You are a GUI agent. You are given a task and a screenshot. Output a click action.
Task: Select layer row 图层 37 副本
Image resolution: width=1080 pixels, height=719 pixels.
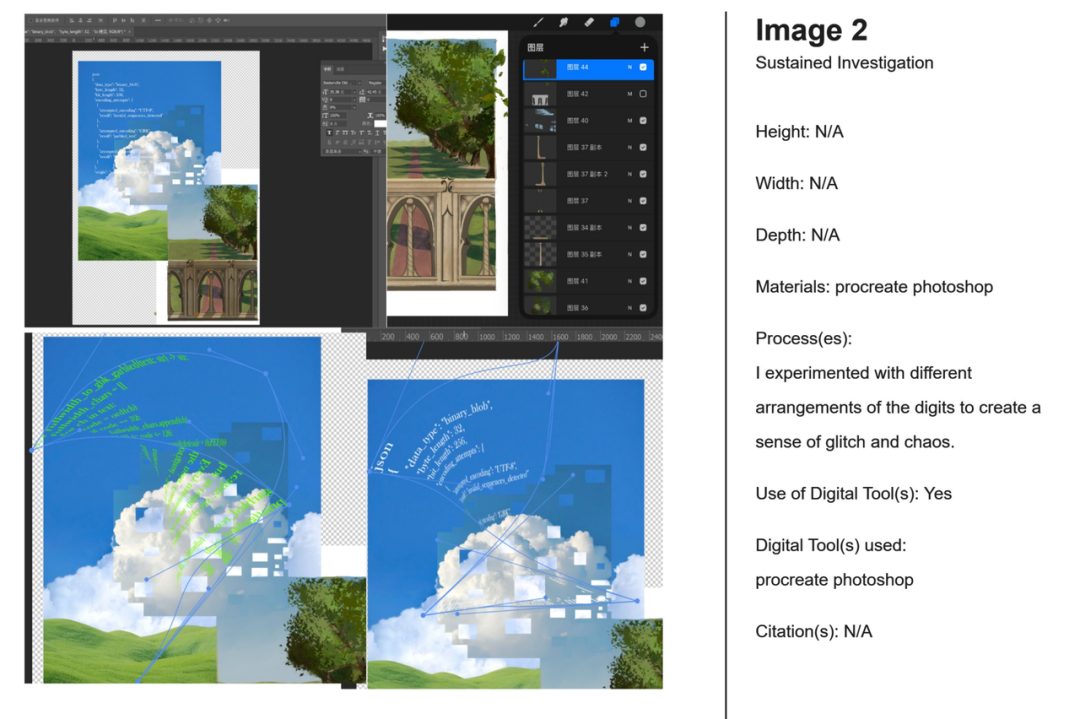[x=588, y=147]
